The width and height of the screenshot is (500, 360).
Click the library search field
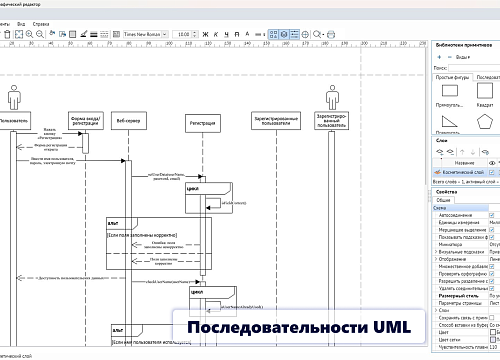tap(474, 68)
